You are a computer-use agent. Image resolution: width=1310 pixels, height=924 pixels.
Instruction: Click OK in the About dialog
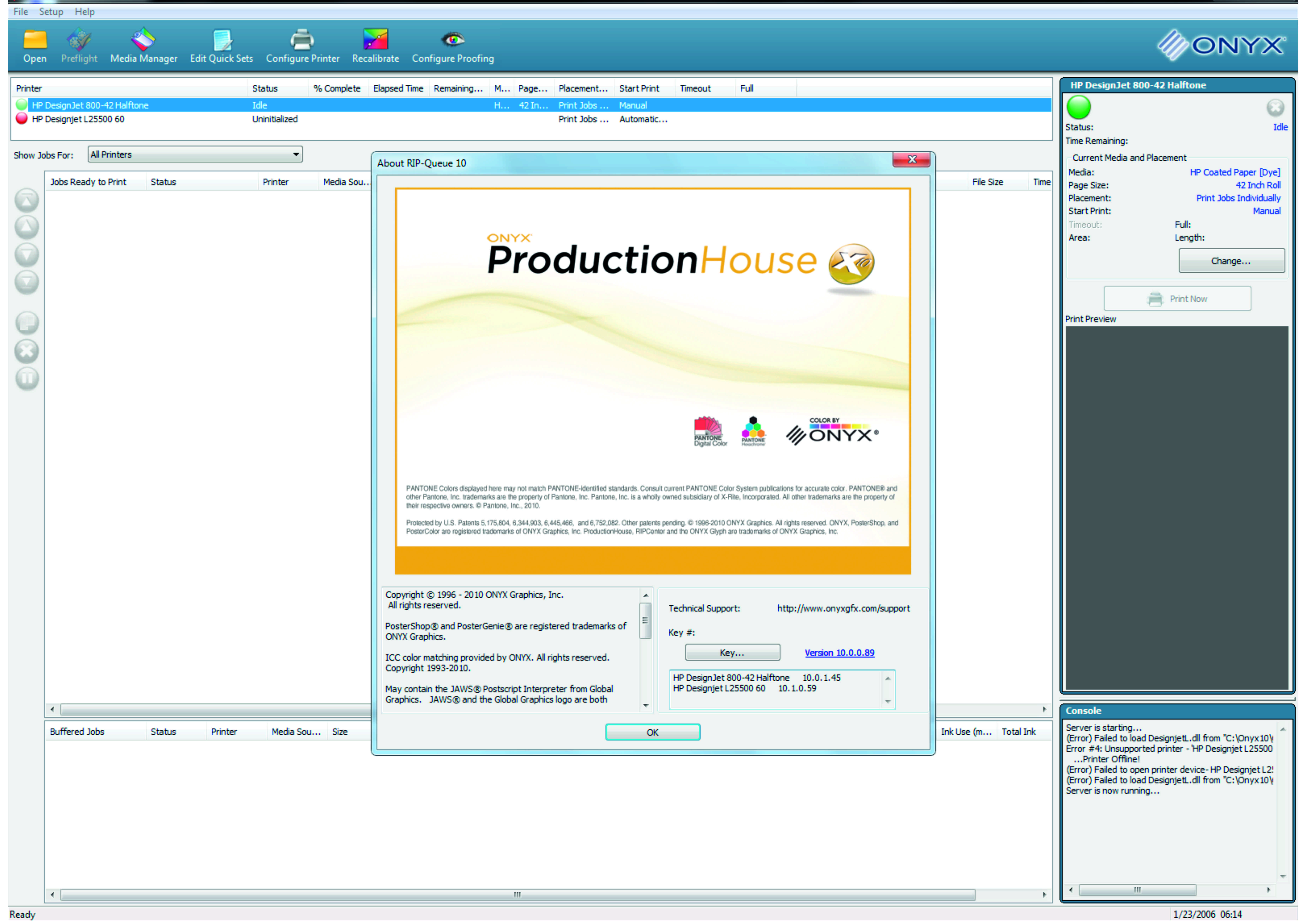653,732
